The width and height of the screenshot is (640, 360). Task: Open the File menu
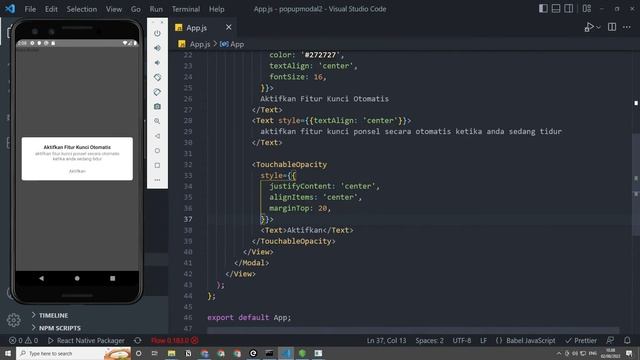point(30,9)
